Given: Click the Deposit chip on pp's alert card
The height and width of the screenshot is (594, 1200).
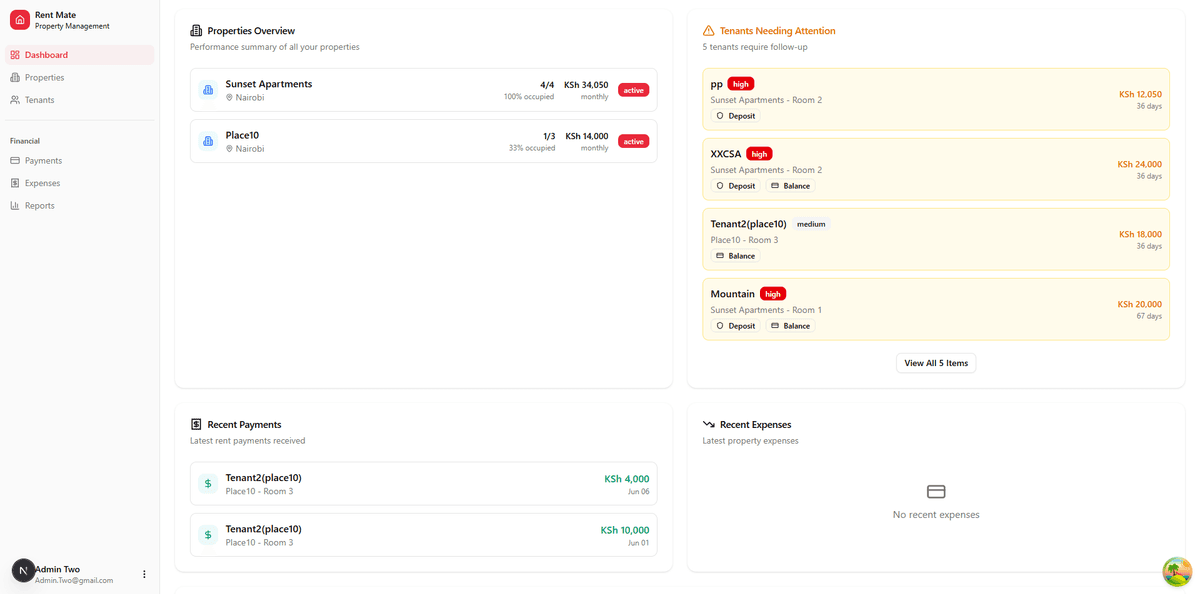Looking at the screenshot, I should (735, 115).
